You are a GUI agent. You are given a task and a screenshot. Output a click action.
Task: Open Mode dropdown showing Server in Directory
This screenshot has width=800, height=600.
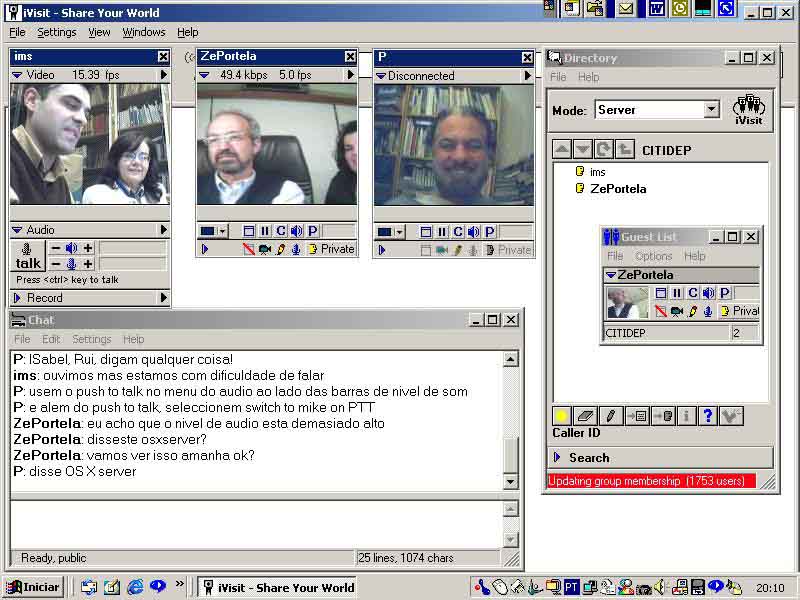point(712,109)
